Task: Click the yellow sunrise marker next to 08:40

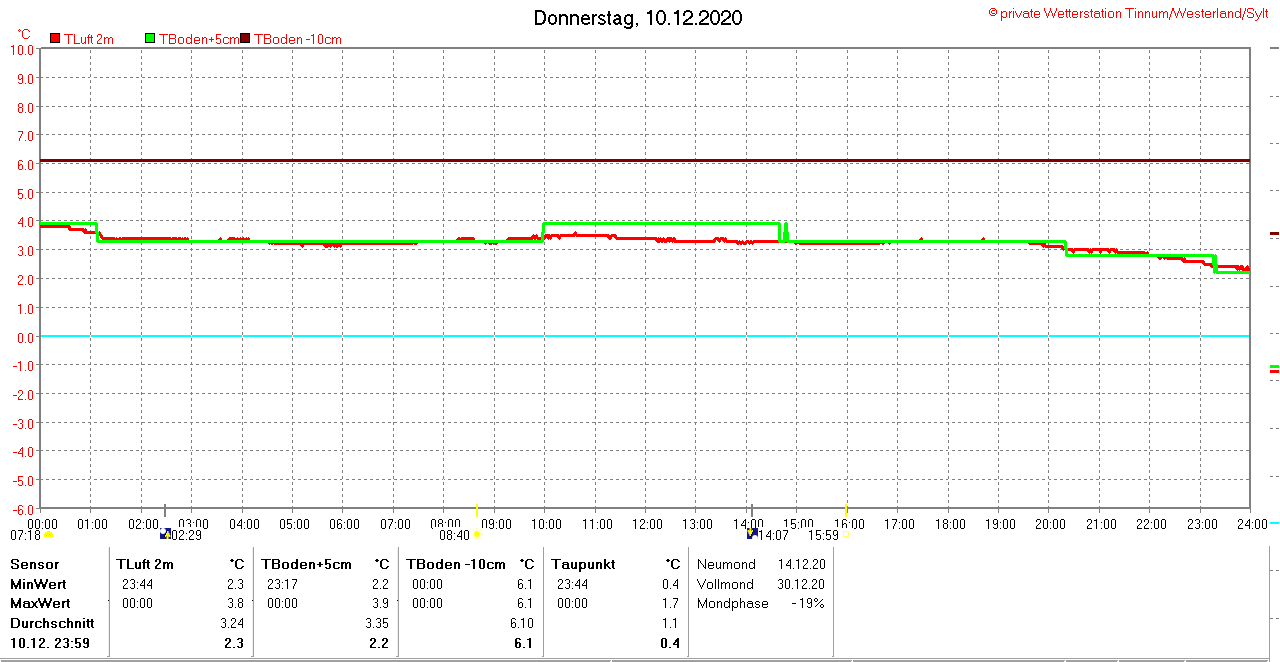Action: click(x=477, y=534)
